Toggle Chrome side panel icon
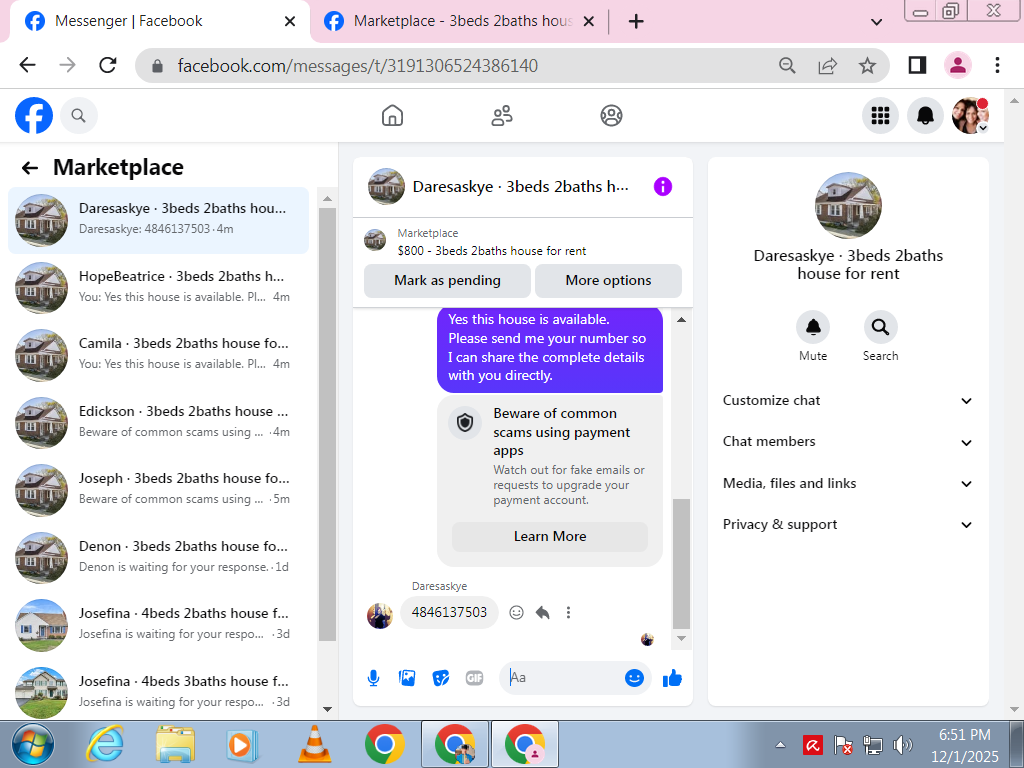Screen dimensions: 1024x768 918,65
